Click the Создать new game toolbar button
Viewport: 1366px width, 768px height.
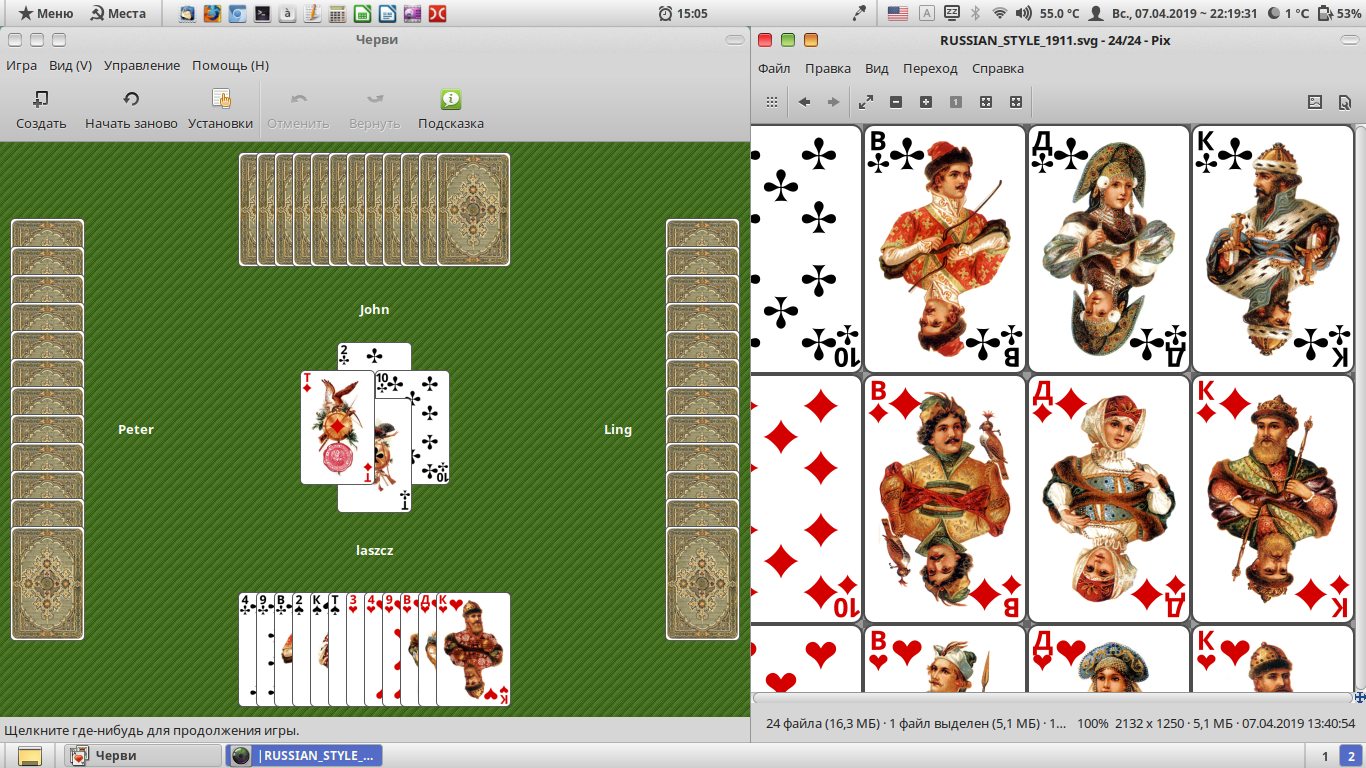point(41,110)
